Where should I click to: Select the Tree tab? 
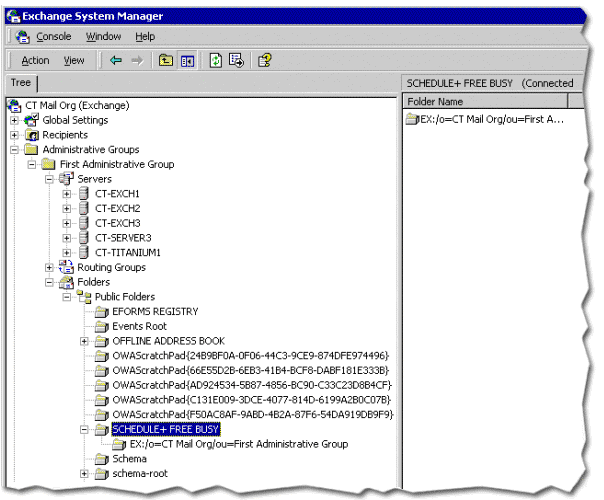[x=20, y=83]
